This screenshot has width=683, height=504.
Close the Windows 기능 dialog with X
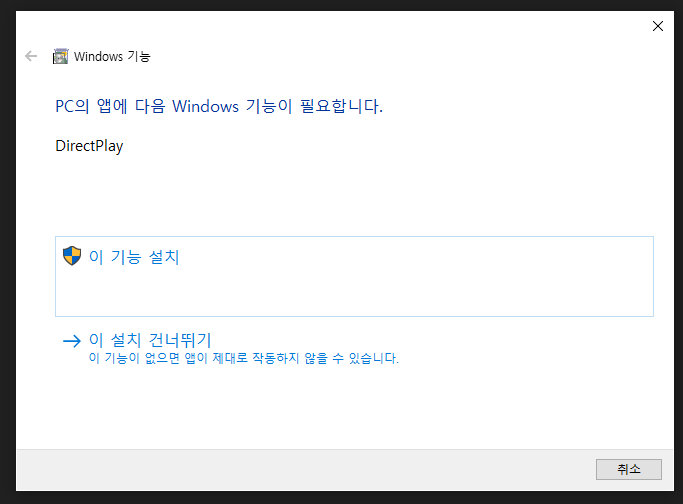click(x=657, y=27)
